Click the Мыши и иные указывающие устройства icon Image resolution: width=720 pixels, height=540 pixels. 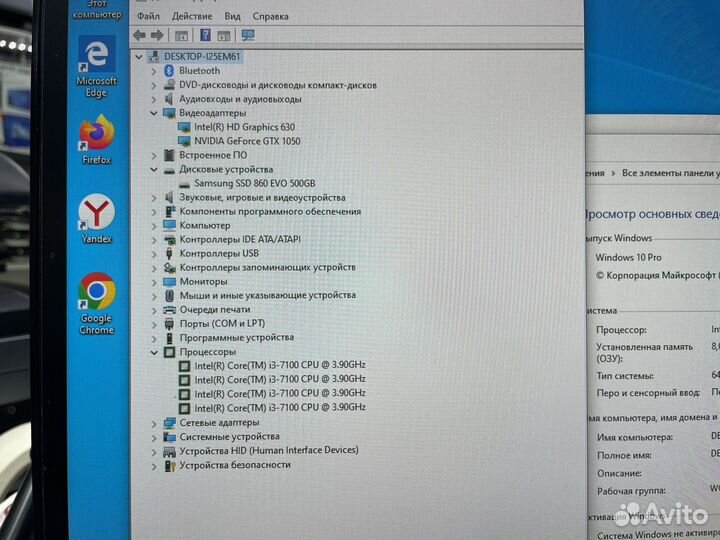tap(169, 296)
